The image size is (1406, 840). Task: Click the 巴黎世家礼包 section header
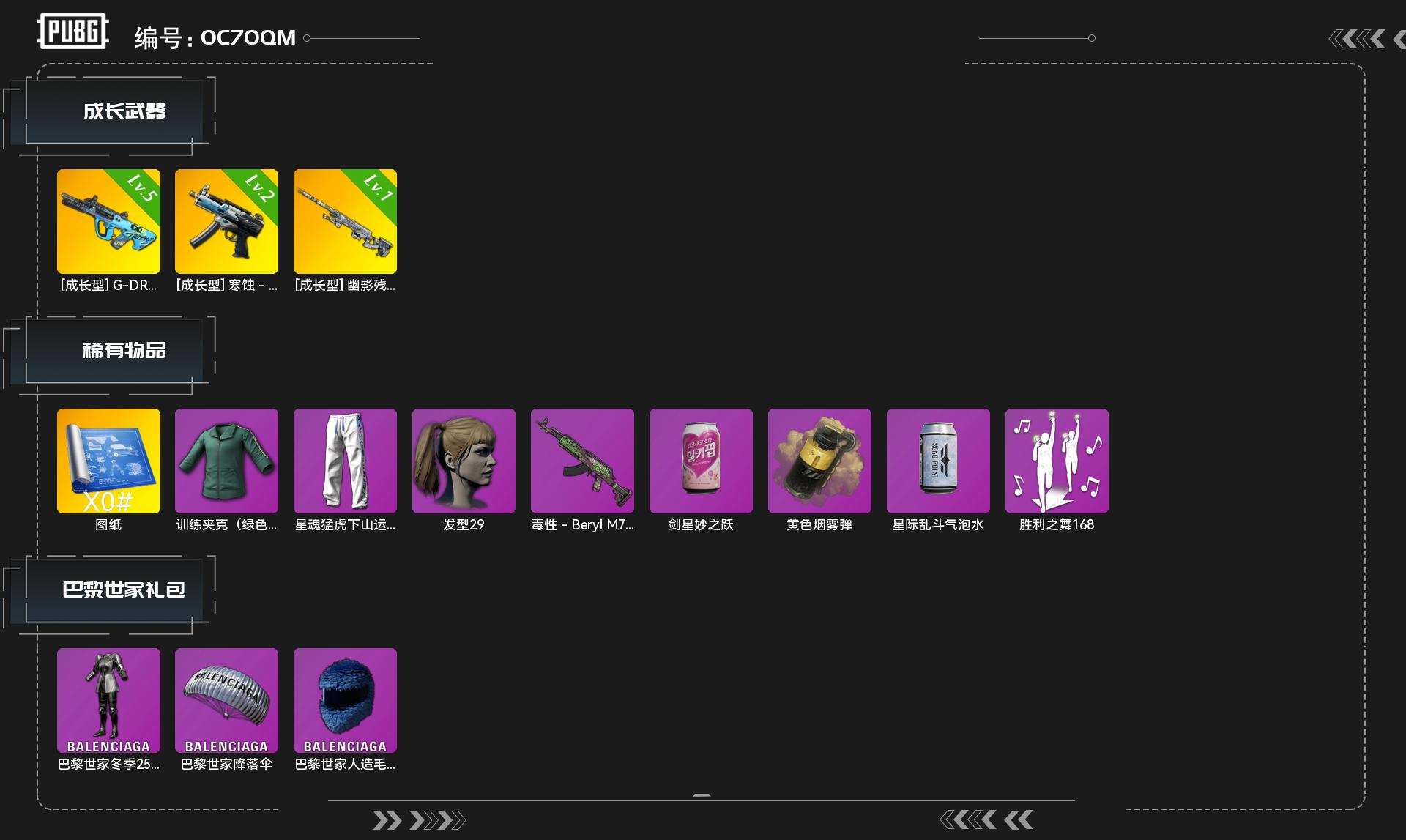(124, 590)
